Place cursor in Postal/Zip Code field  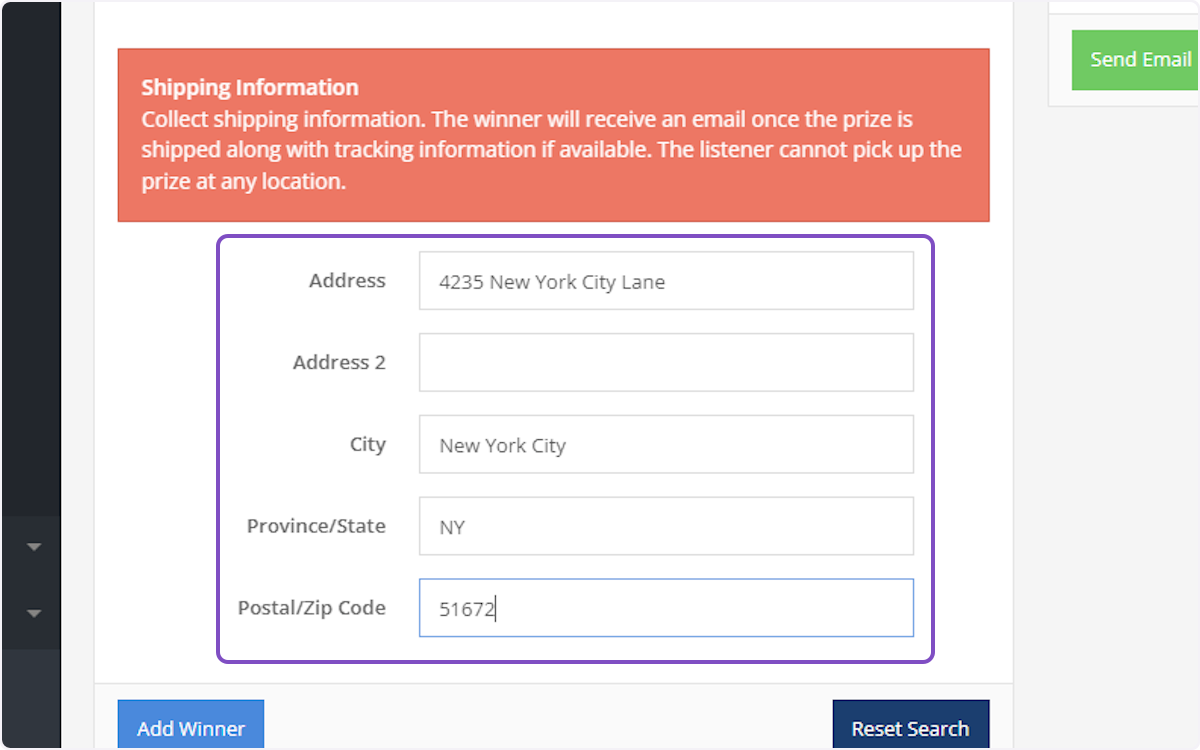pyautogui.click(x=666, y=608)
